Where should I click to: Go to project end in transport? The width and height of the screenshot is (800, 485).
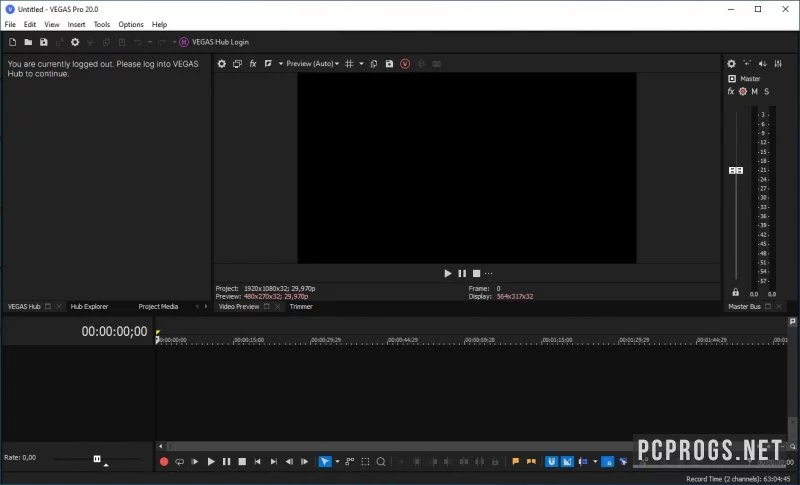[273, 462]
